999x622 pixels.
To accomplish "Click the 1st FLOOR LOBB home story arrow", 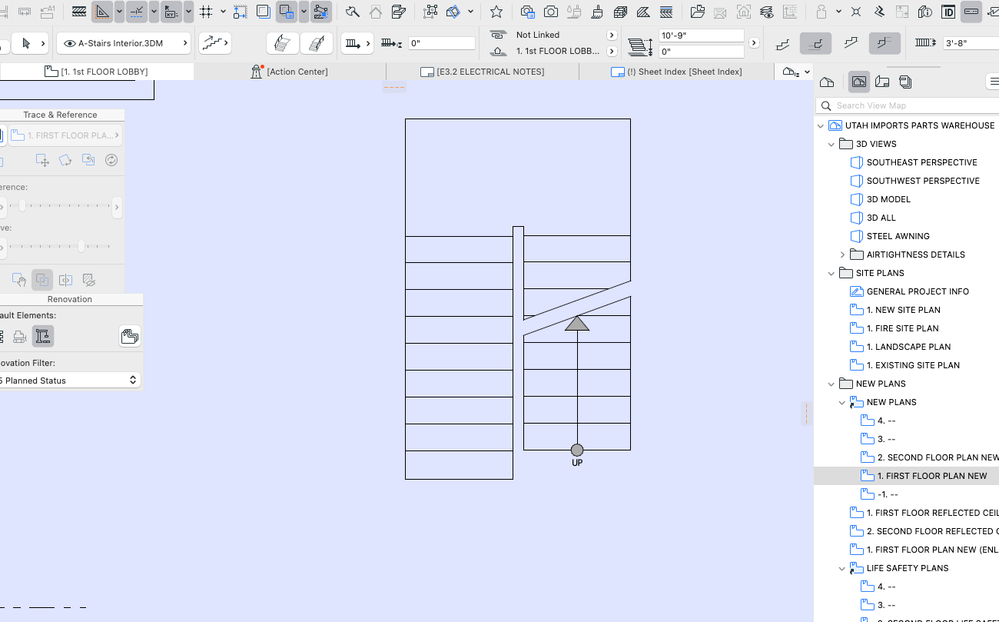I will point(612,51).
